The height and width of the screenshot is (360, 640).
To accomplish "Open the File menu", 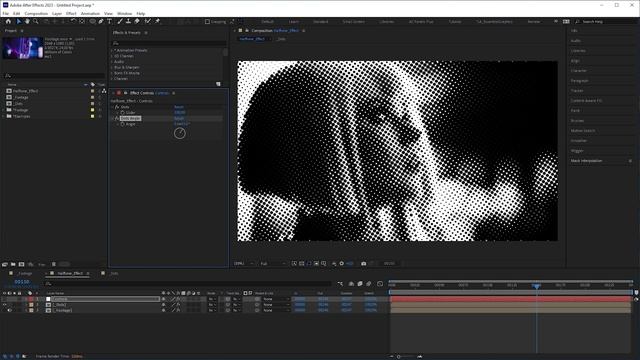I will point(6,13).
